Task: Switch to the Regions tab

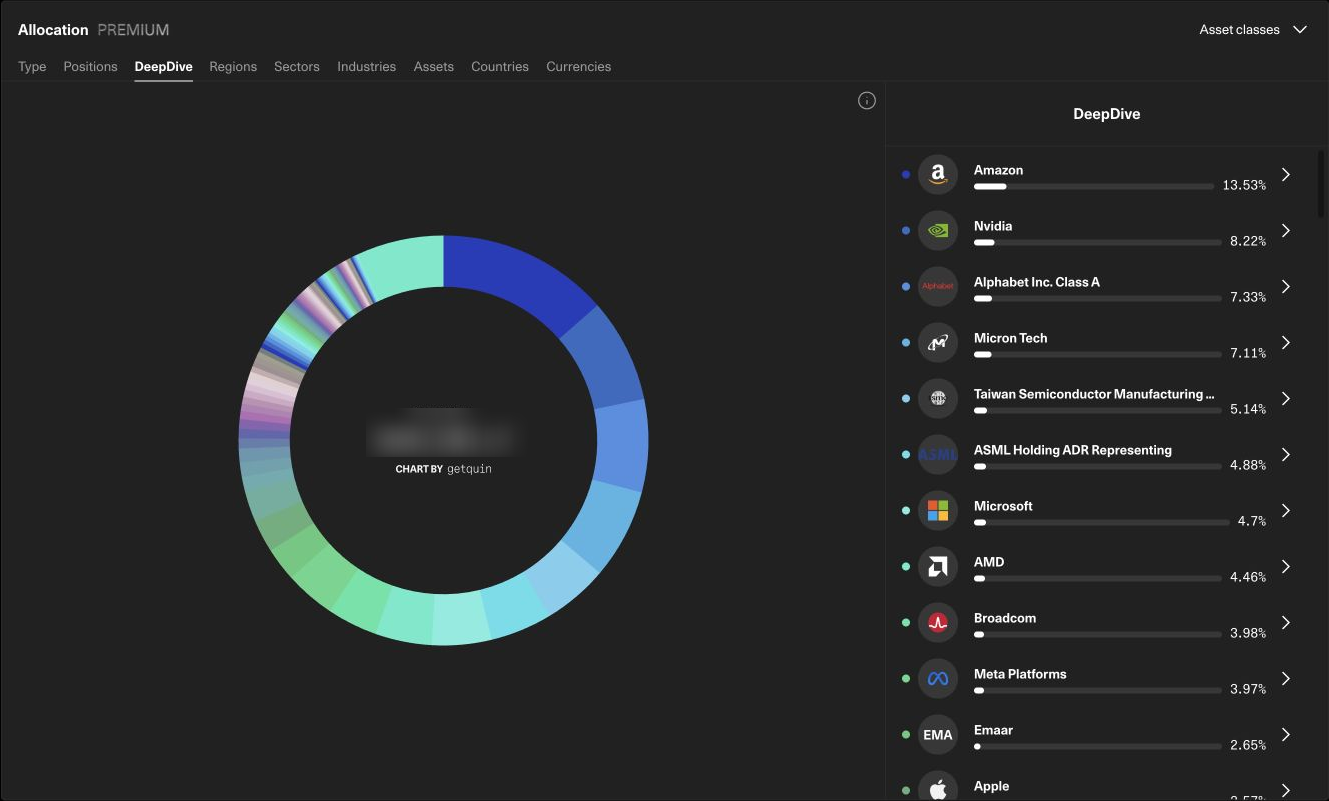Action: point(233,66)
